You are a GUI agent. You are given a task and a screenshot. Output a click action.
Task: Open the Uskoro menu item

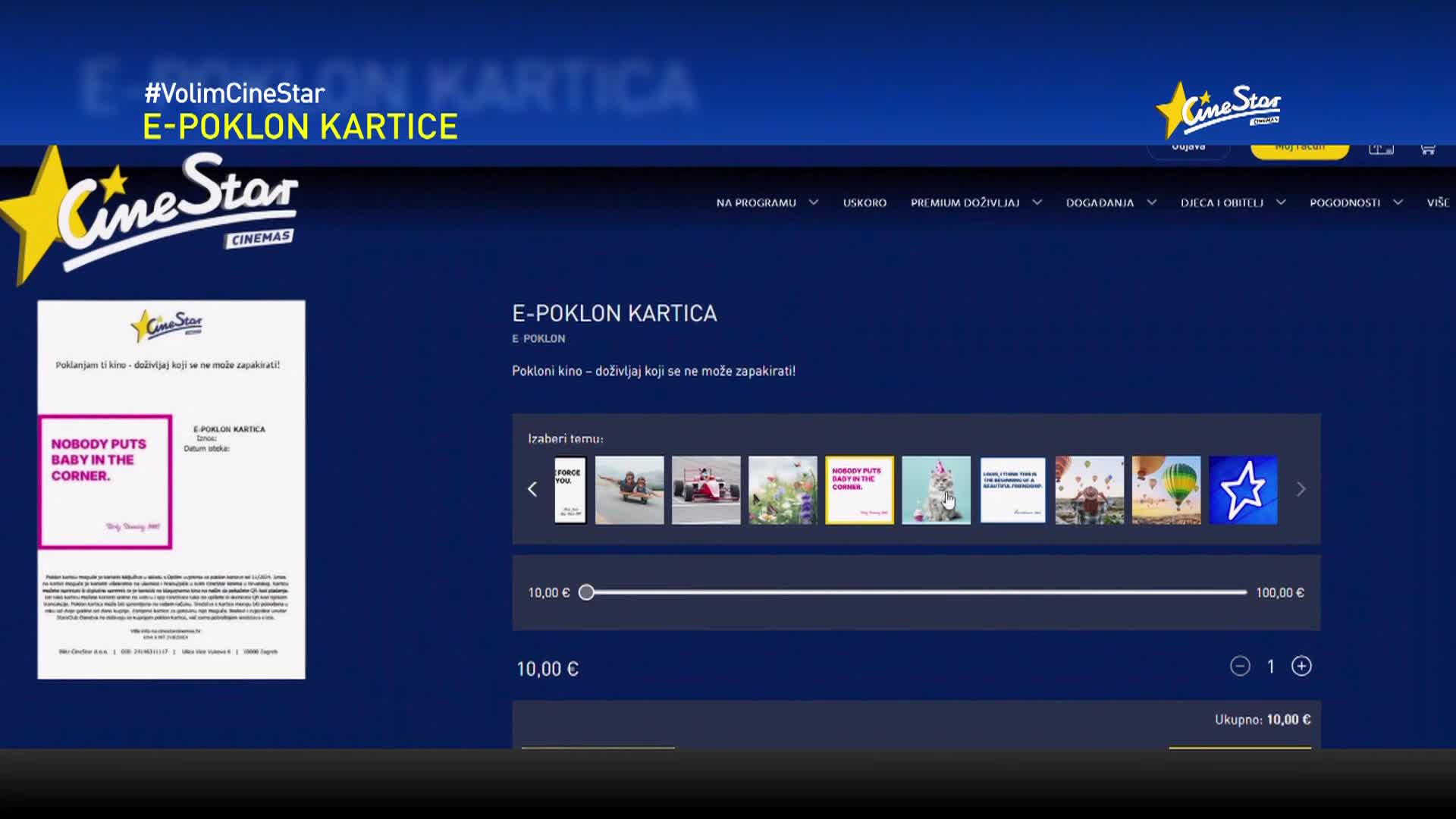864,202
